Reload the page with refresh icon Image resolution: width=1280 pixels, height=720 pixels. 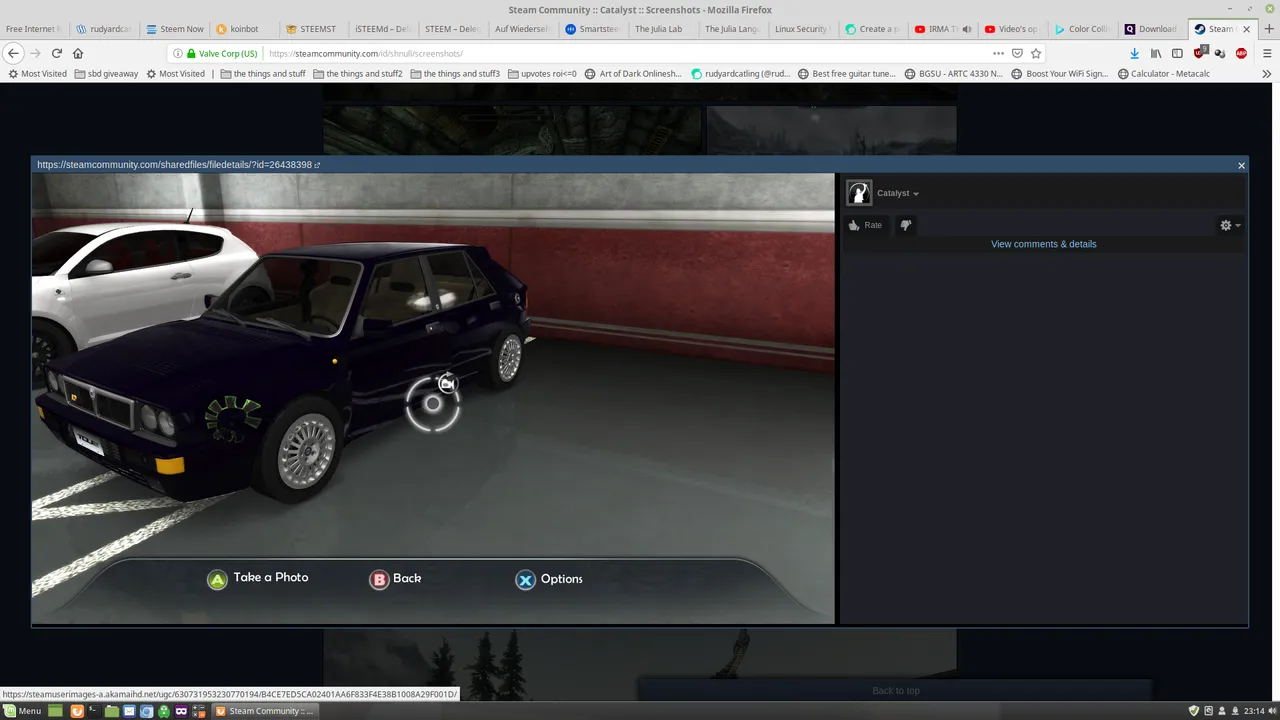(57, 53)
